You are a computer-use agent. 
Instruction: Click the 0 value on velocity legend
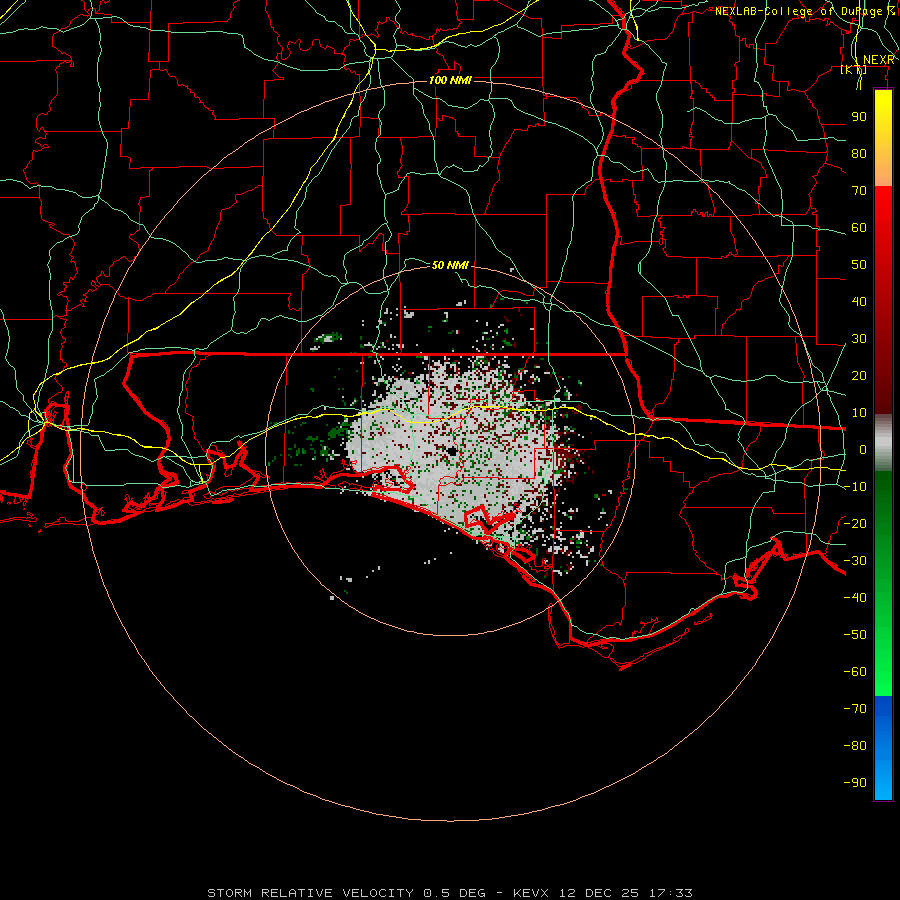click(x=863, y=449)
